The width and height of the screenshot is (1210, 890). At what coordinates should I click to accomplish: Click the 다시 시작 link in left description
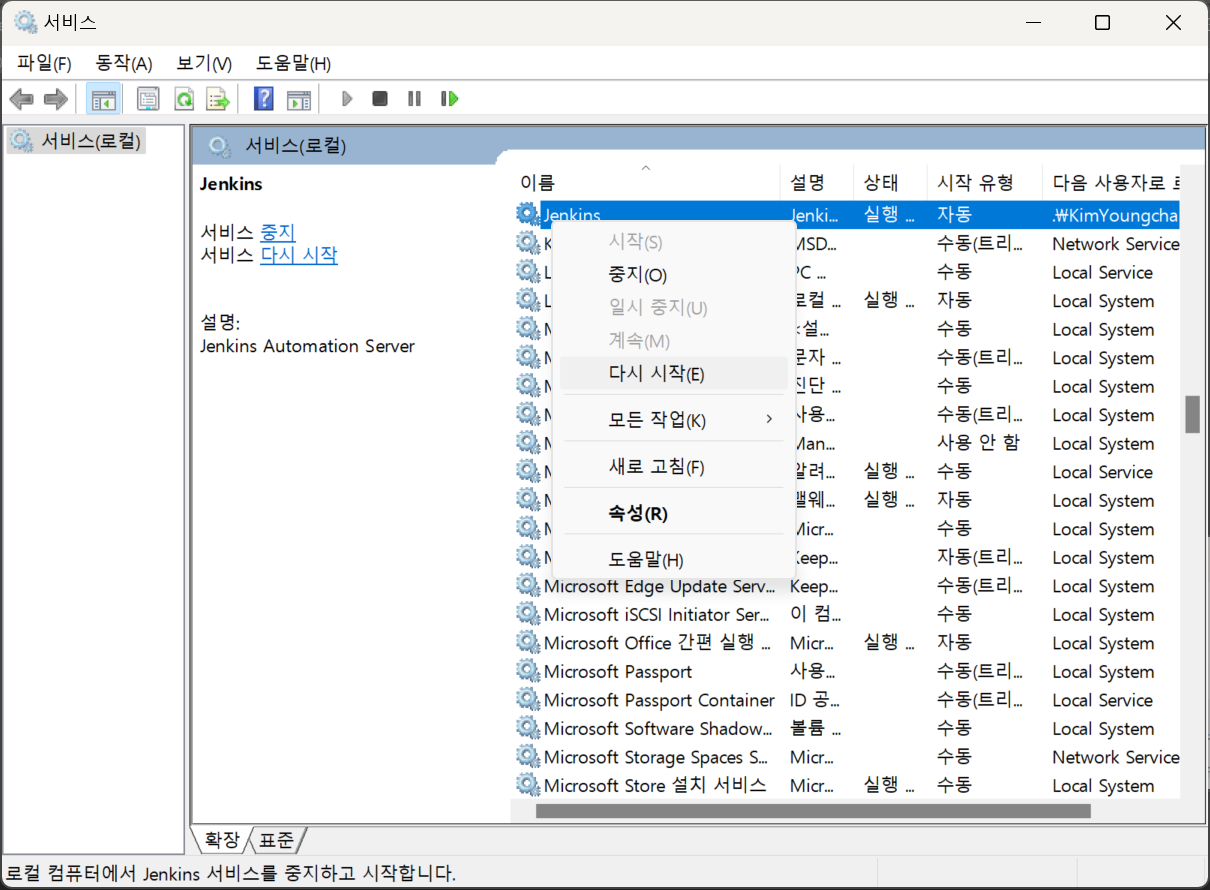[299, 255]
